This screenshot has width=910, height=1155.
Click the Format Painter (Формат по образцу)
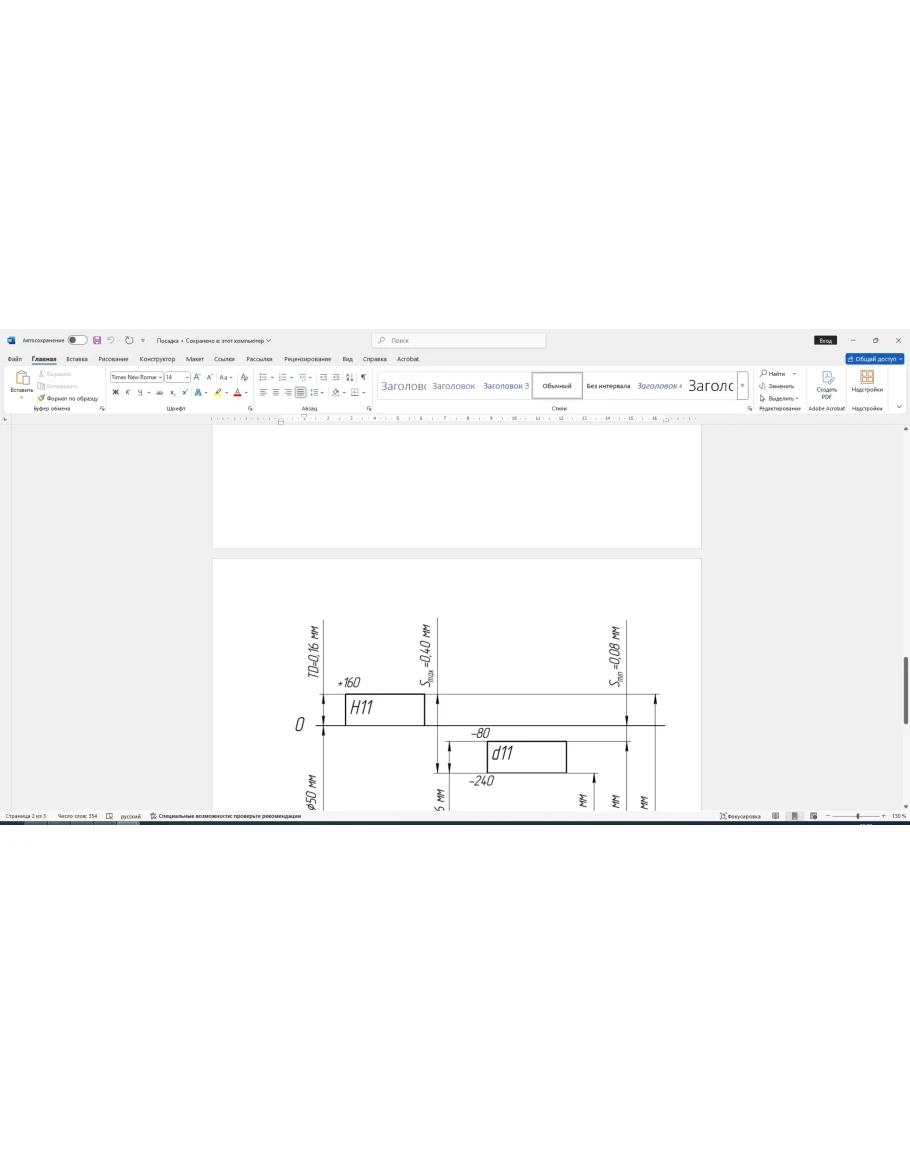[x=68, y=398]
